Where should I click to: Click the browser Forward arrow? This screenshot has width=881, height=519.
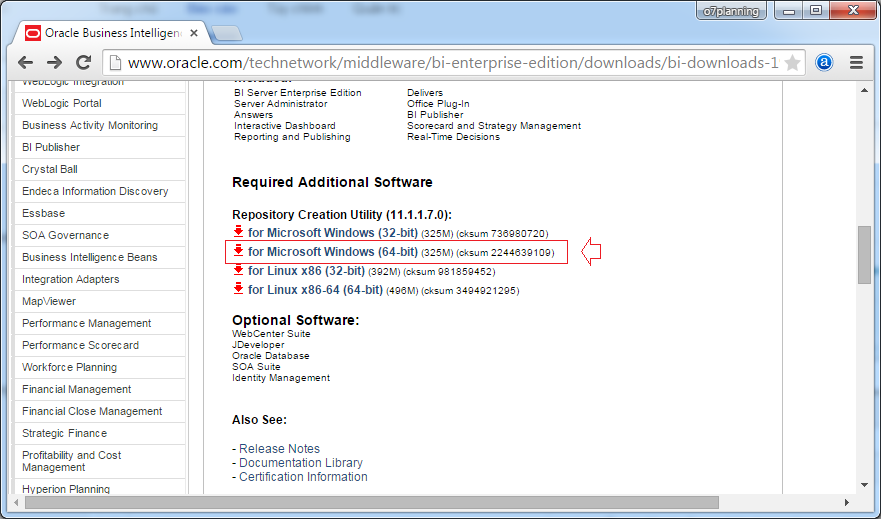55,62
